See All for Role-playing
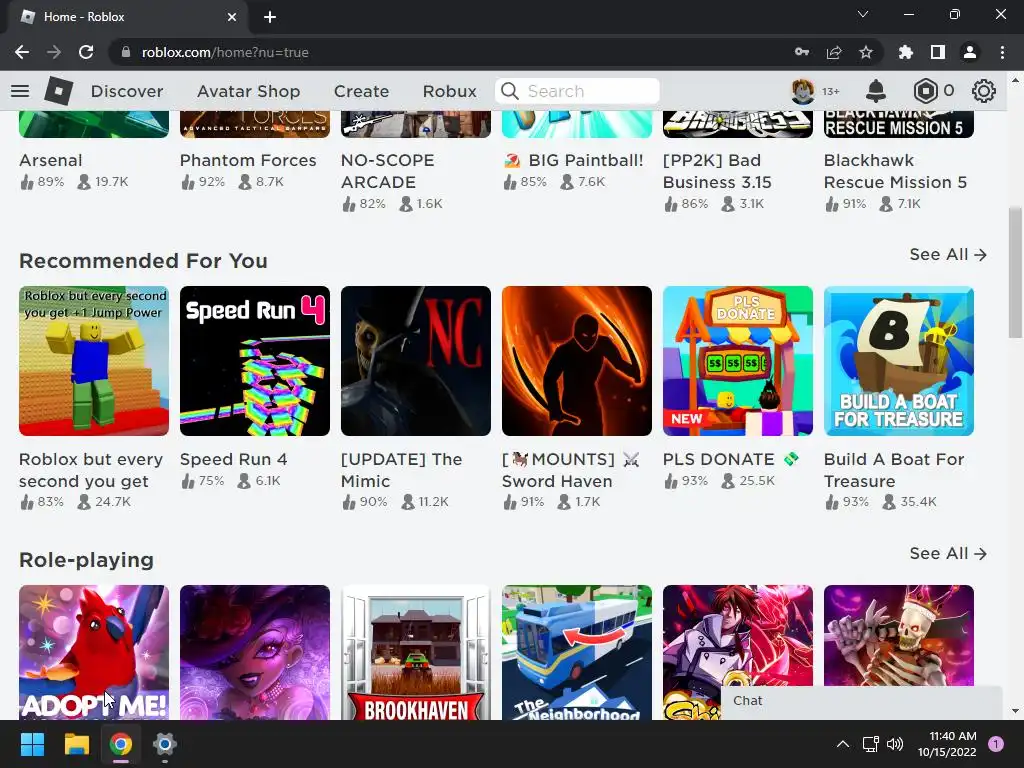This screenshot has width=1024, height=768. click(x=948, y=553)
